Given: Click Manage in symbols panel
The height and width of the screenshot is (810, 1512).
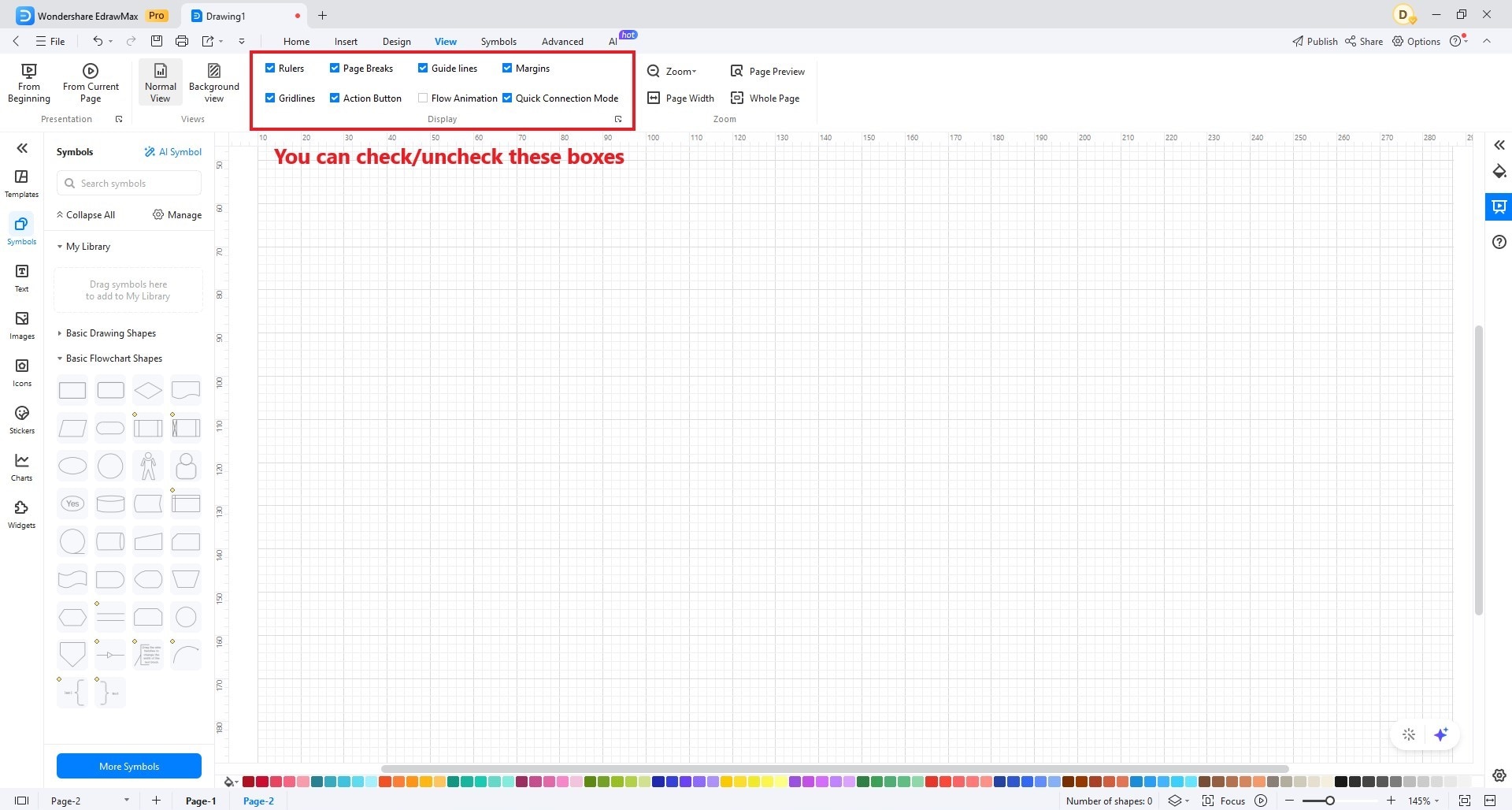Looking at the screenshot, I should click(x=177, y=214).
